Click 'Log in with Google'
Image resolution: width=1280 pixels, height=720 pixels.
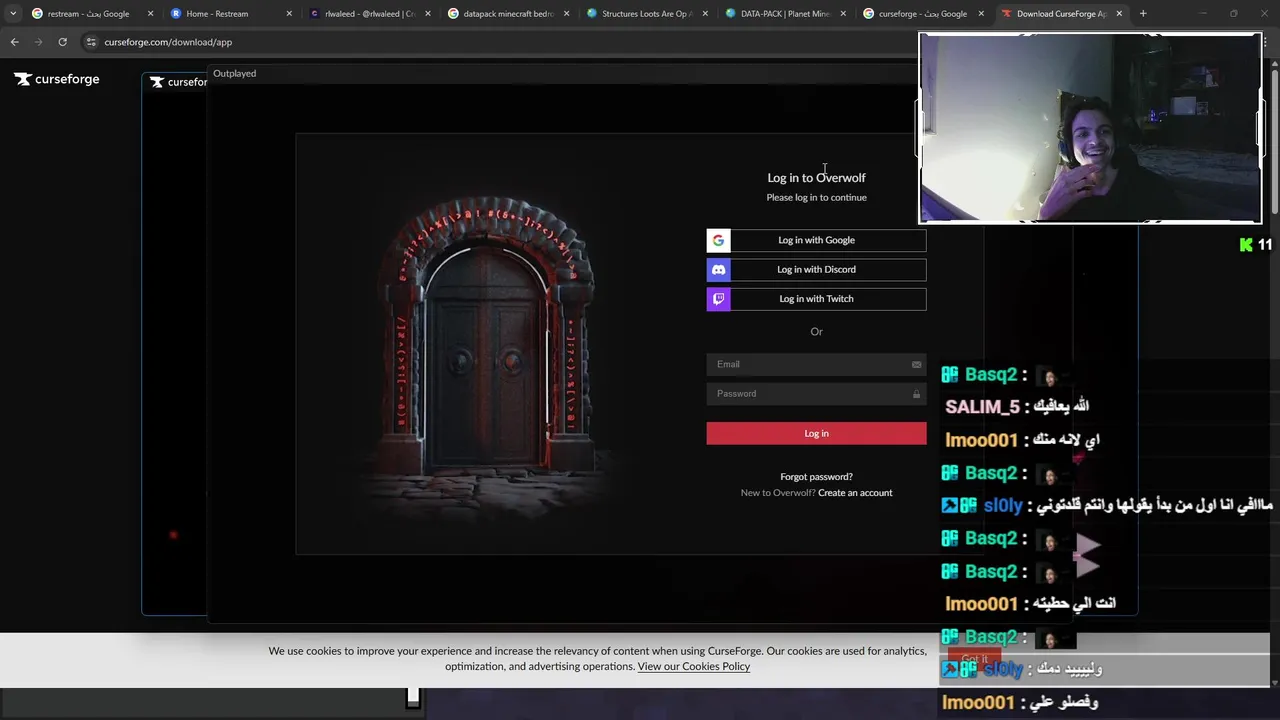tap(816, 240)
